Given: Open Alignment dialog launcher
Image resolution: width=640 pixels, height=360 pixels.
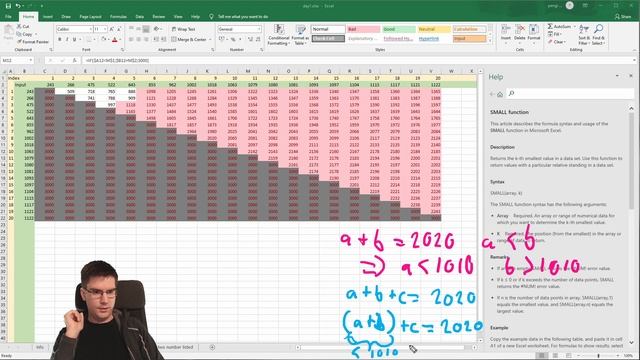Looking at the screenshot, I should point(213,50).
